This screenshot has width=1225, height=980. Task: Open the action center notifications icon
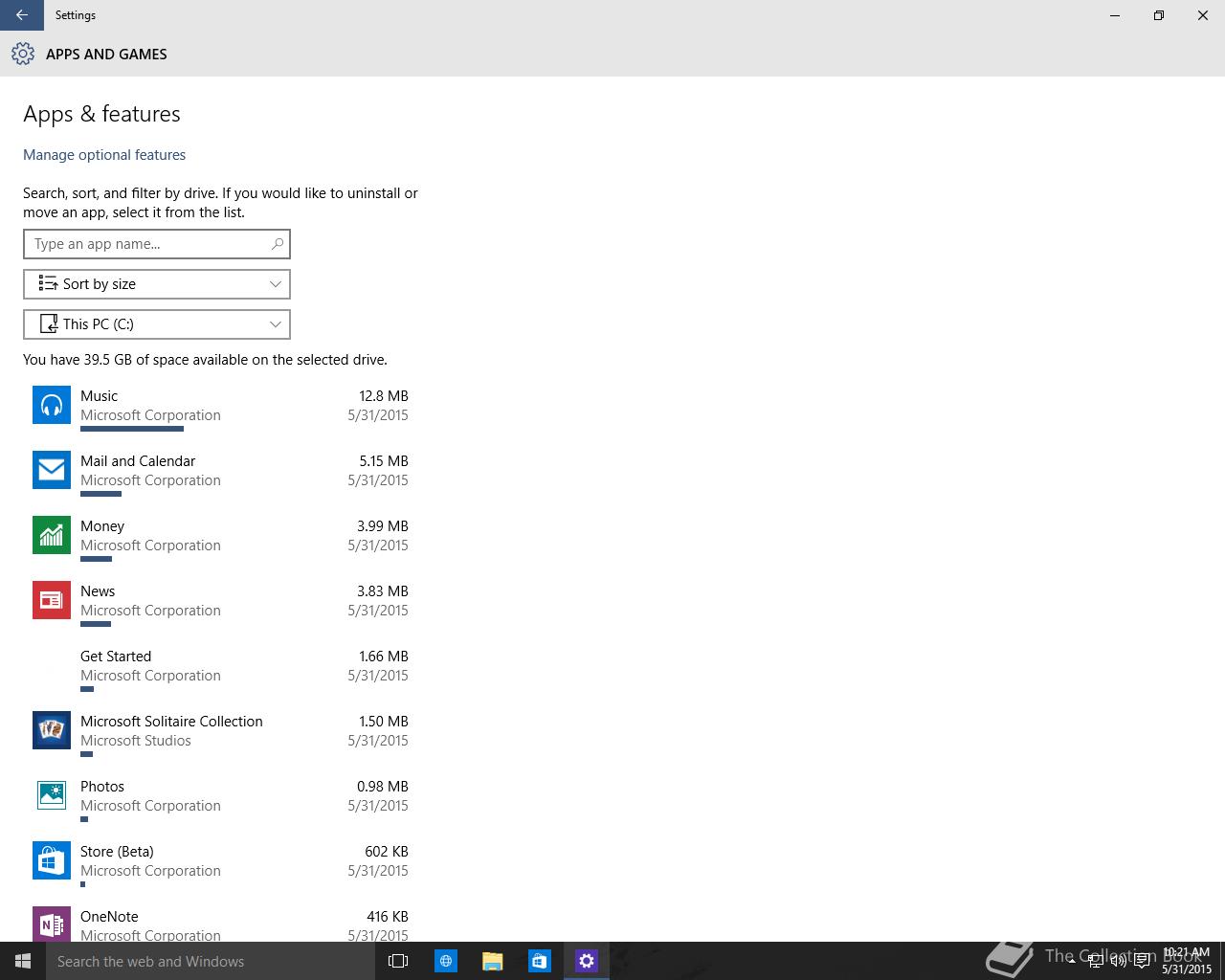(1142, 961)
